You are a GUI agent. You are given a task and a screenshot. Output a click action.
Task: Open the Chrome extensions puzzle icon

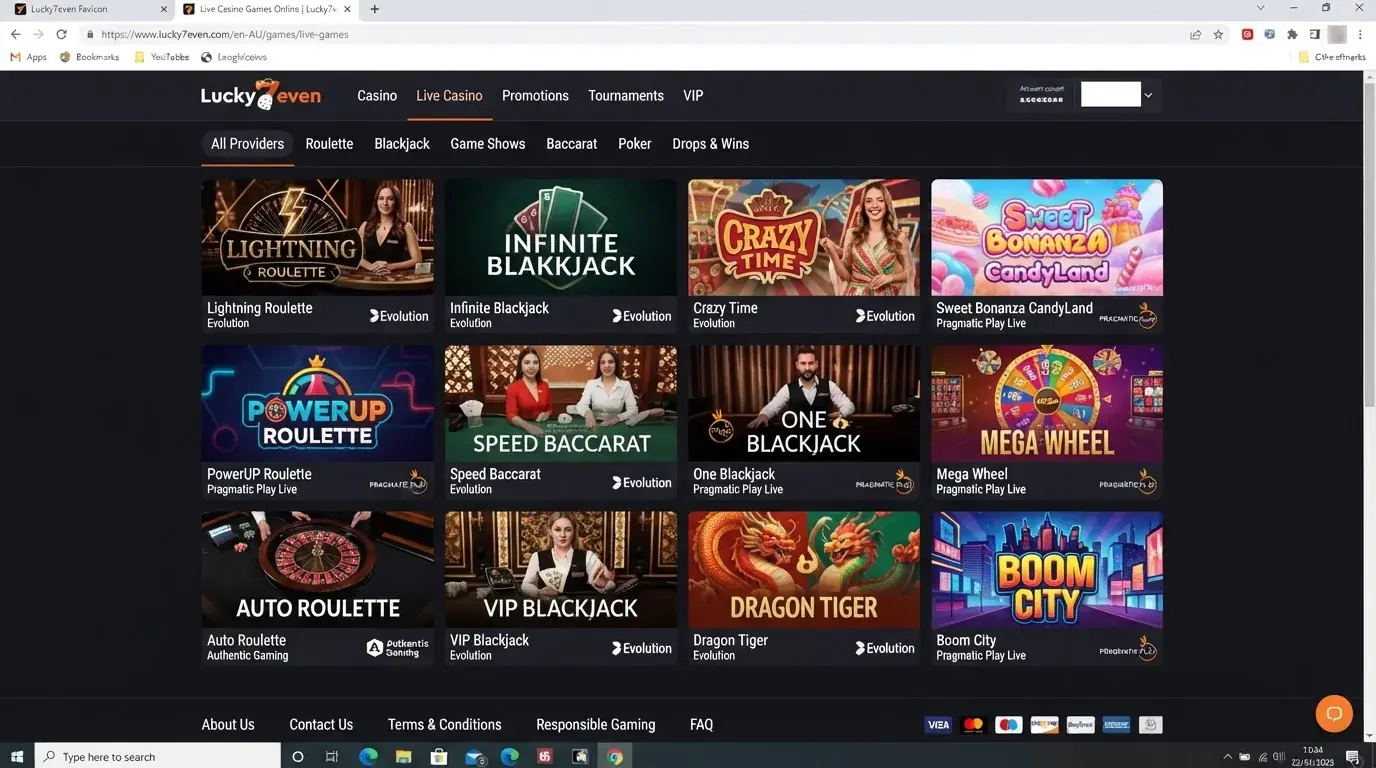pos(1292,34)
